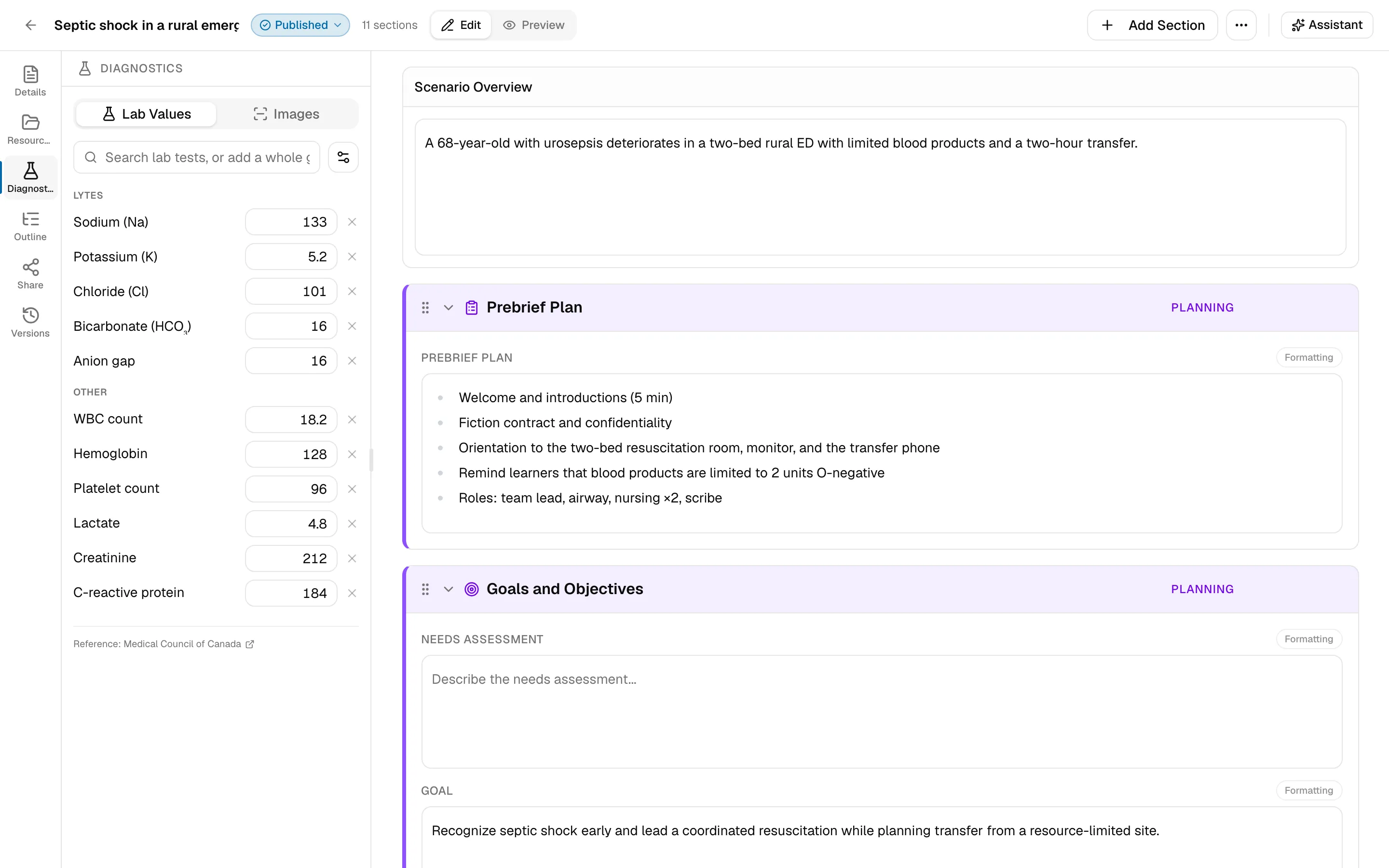Remove the Lactate lab value
This screenshot has height=868, width=1389.
pyautogui.click(x=352, y=524)
